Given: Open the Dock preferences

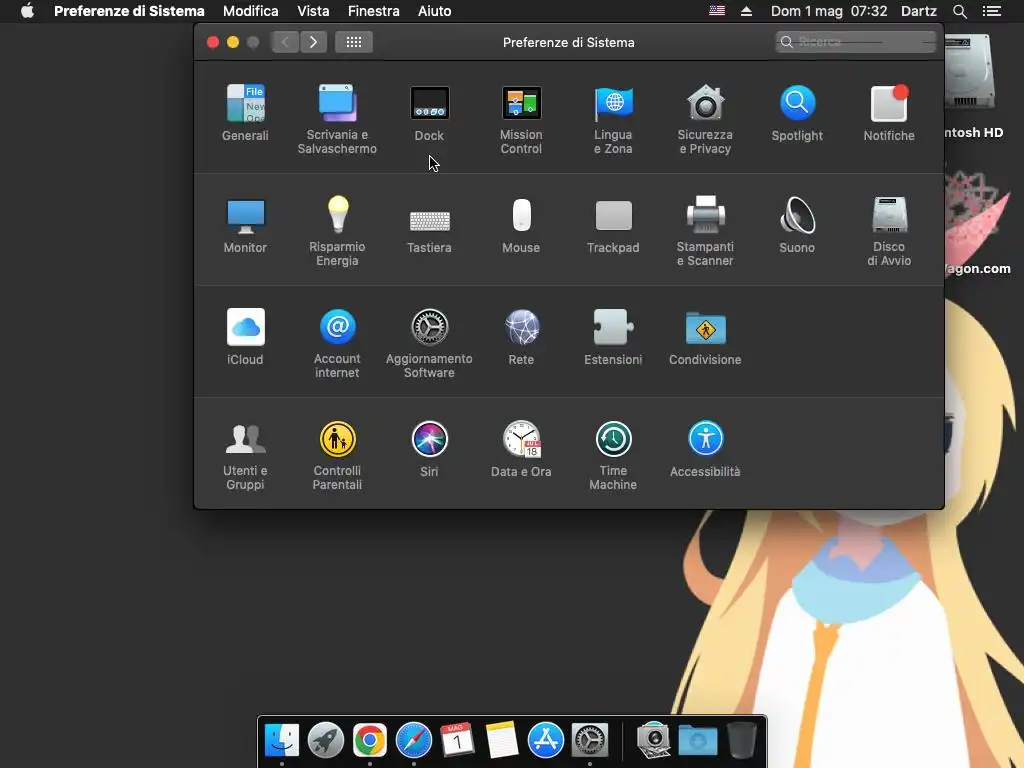Looking at the screenshot, I should [x=429, y=112].
